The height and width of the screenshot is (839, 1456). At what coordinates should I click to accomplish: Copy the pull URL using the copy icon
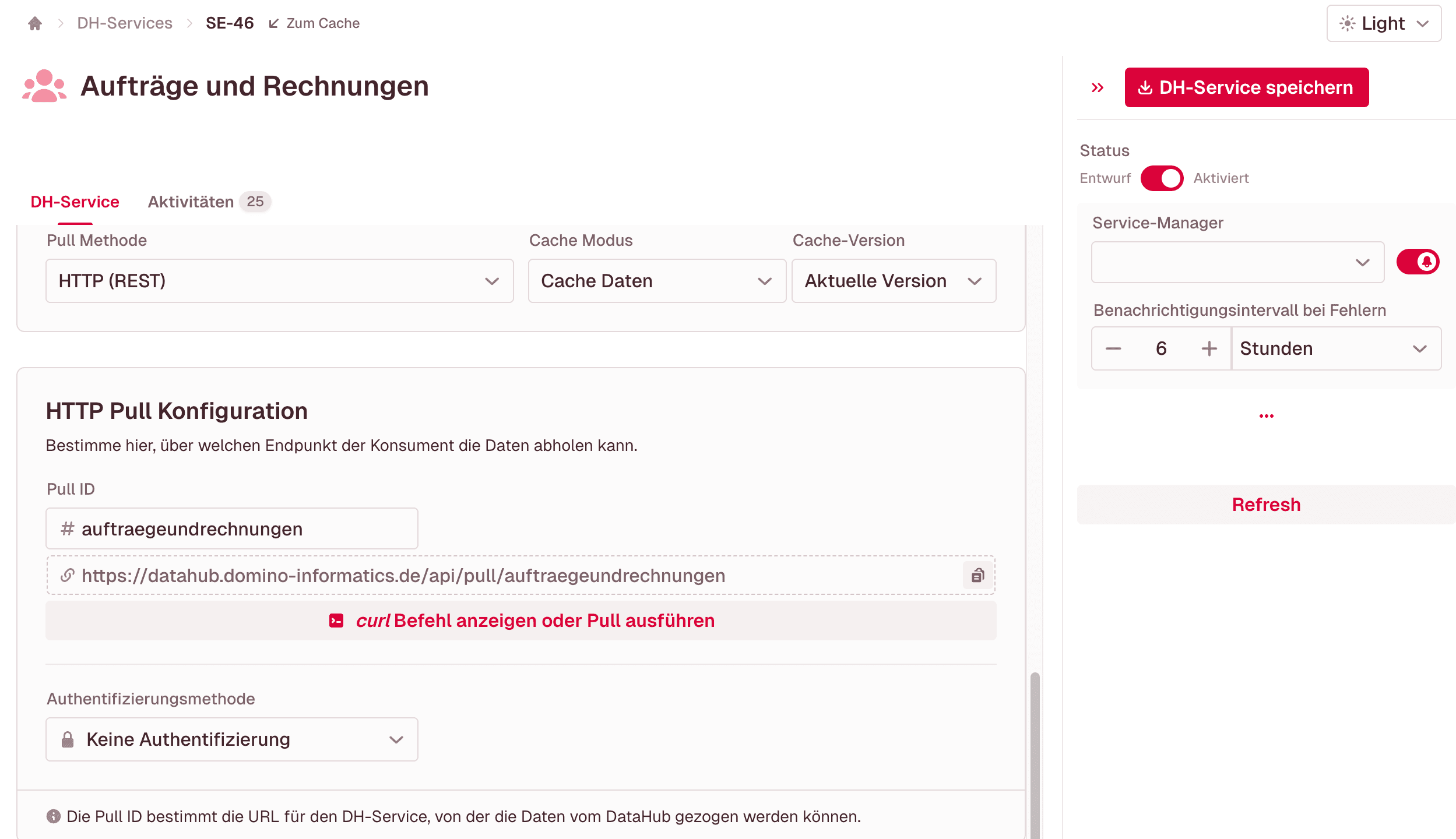point(977,575)
